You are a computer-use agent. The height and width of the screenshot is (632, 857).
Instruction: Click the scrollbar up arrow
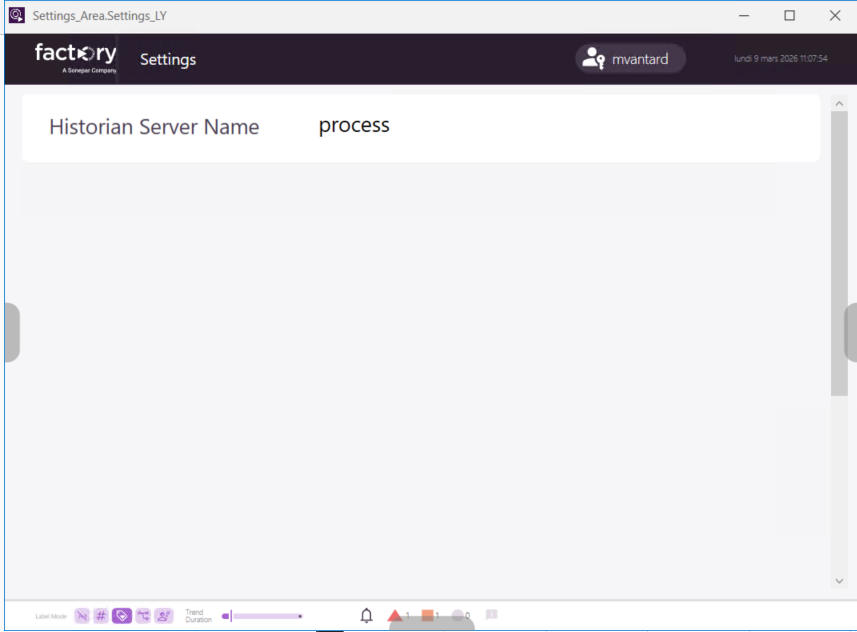pyautogui.click(x=839, y=103)
